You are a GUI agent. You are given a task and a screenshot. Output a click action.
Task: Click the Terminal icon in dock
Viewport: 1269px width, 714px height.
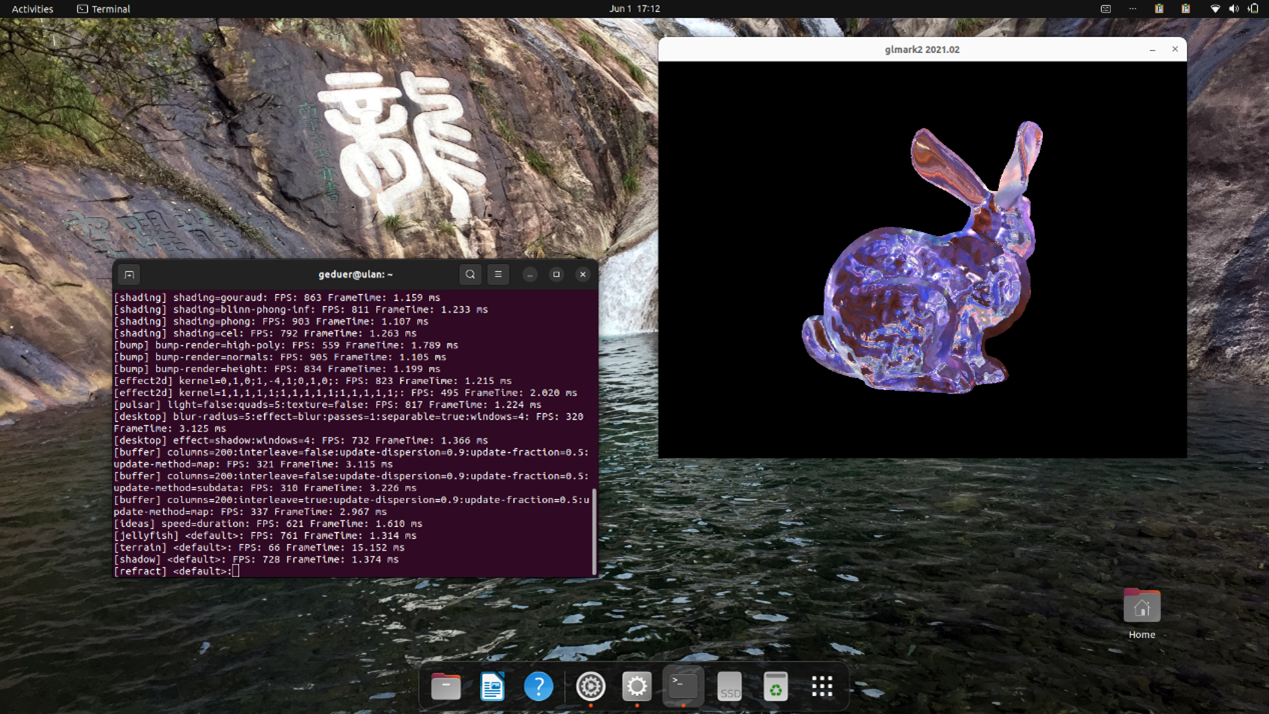[683, 686]
